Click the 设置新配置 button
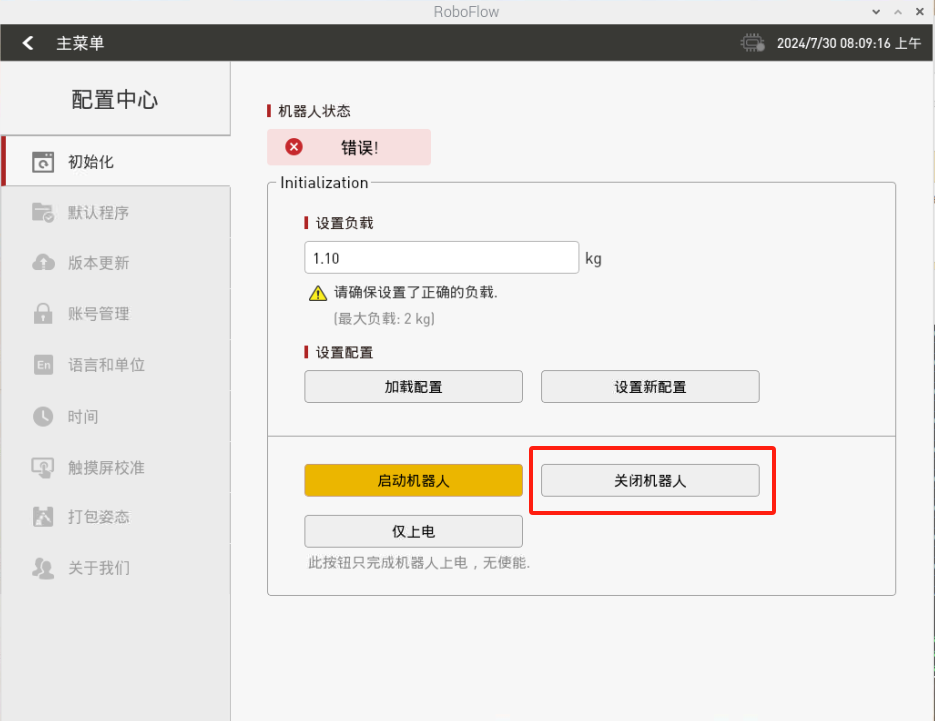The image size is (935, 721). pyautogui.click(x=650, y=387)
